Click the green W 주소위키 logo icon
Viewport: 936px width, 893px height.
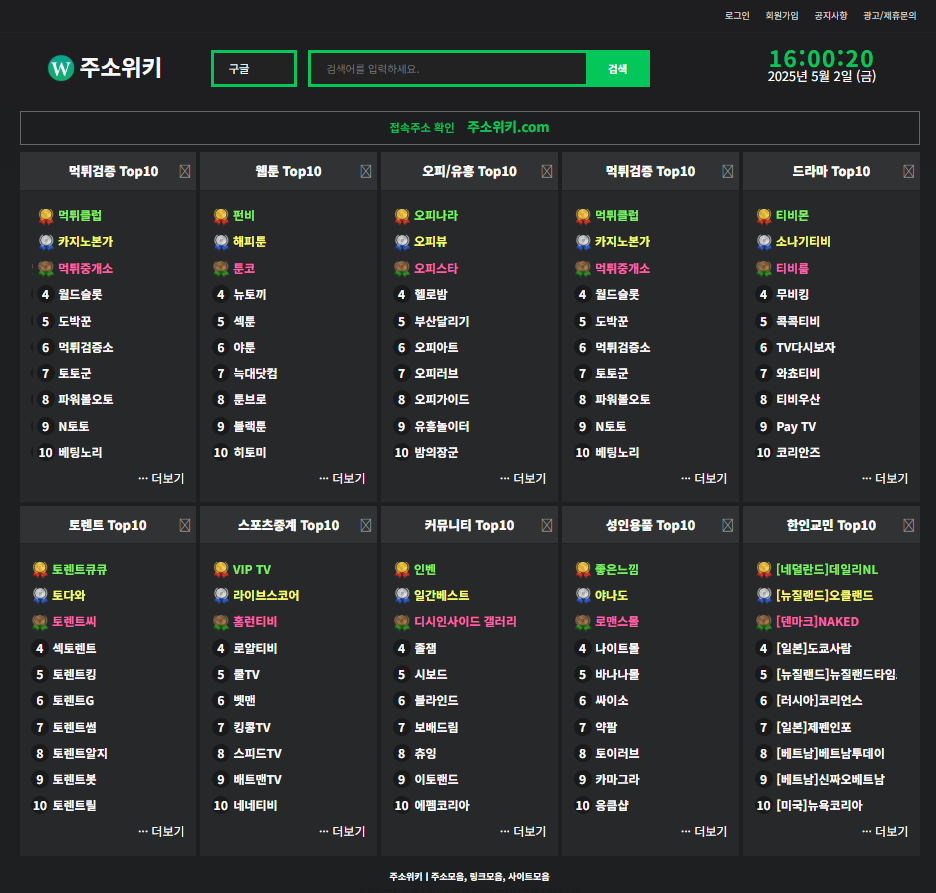point(61,68)
